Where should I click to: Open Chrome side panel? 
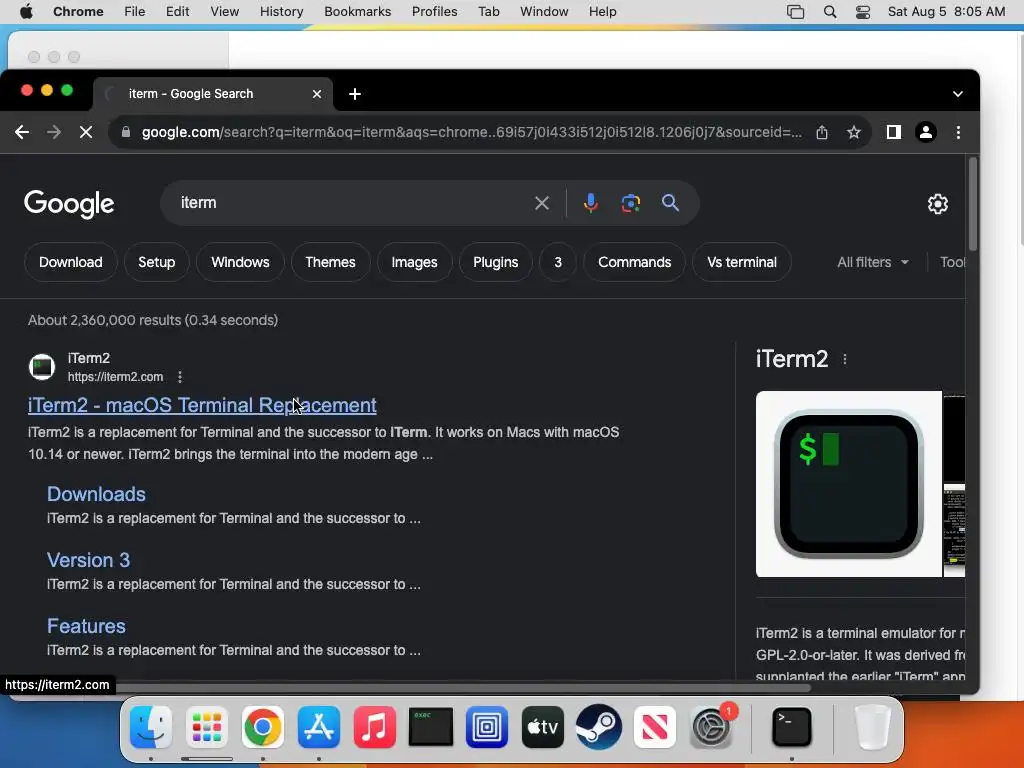(893, 133)
